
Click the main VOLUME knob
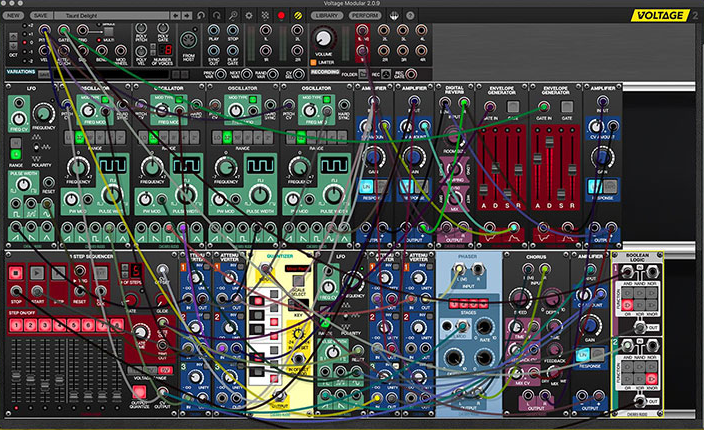(322, 39)
